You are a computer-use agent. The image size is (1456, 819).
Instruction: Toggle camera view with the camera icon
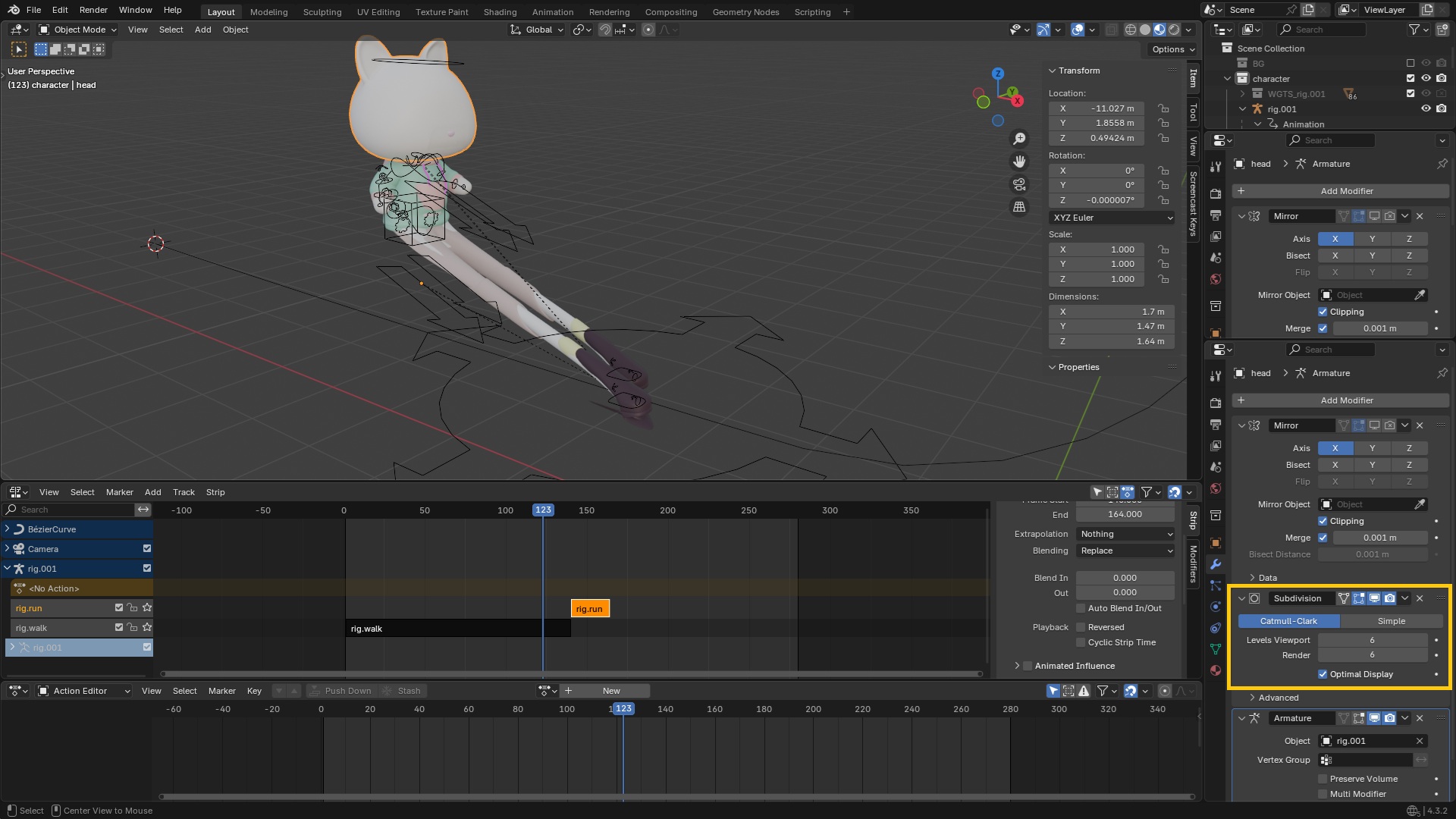(1019, 184)
